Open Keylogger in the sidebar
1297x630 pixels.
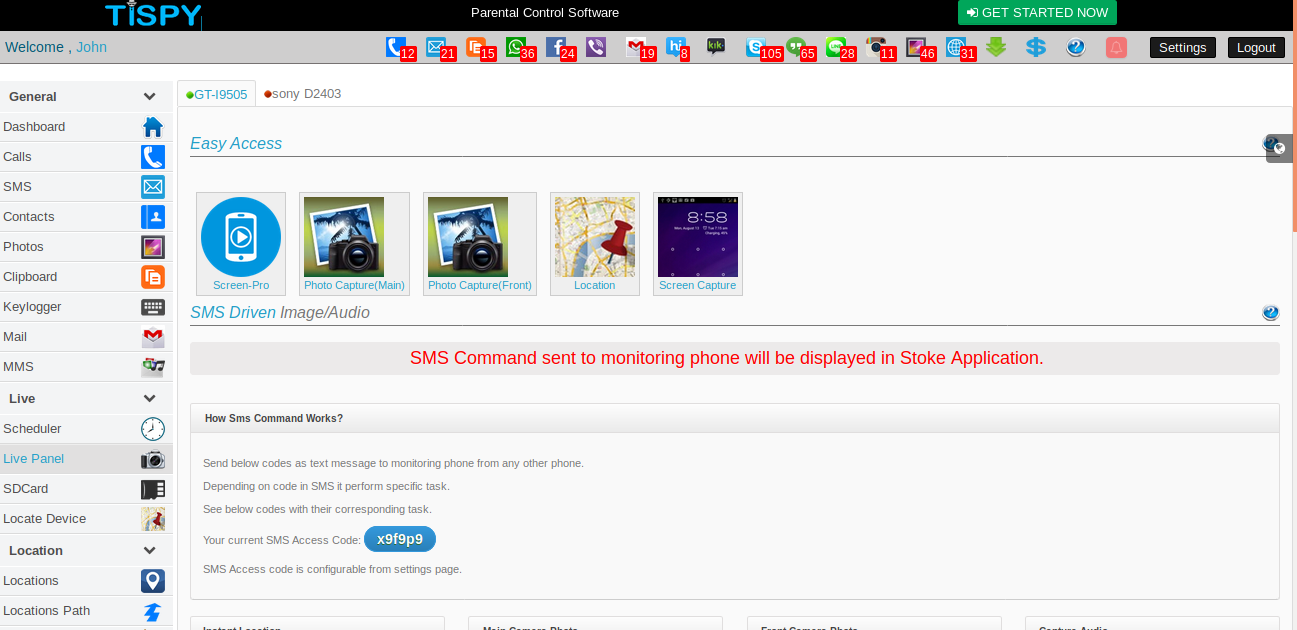coord(86,307)
